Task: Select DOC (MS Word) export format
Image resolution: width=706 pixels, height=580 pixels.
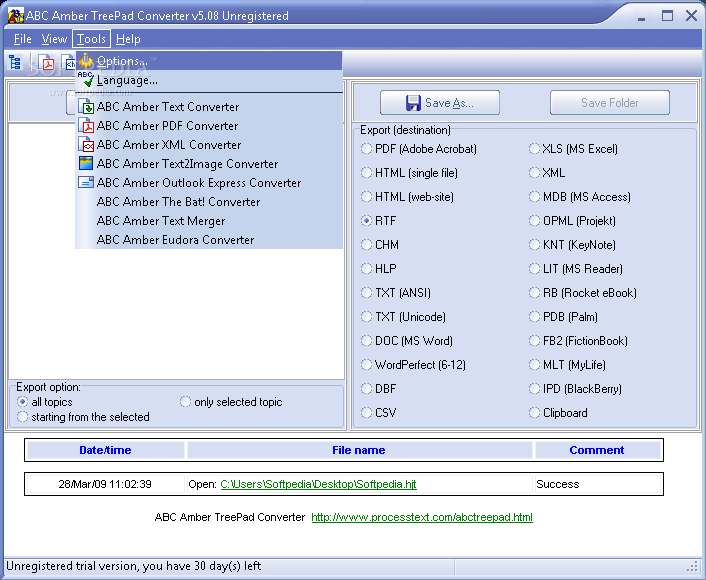Action: coord(407,340)
